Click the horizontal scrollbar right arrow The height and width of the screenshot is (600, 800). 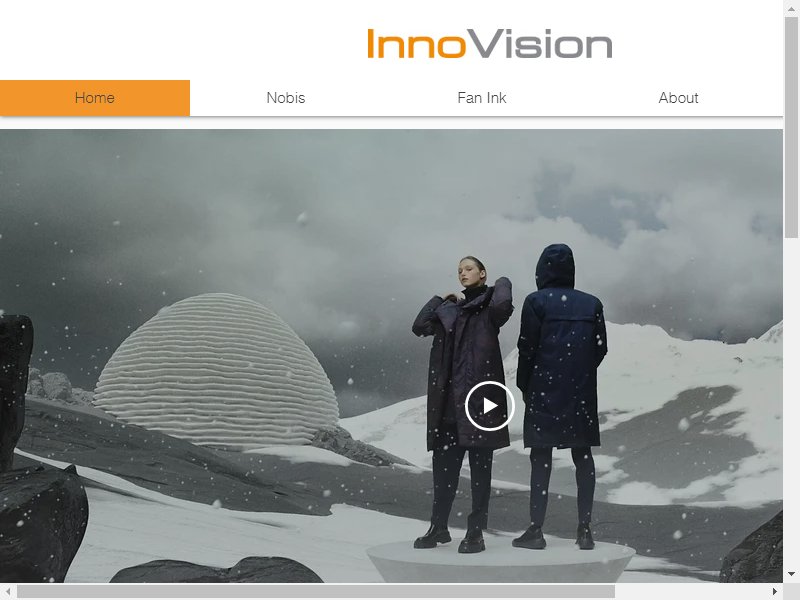point(774,591)
